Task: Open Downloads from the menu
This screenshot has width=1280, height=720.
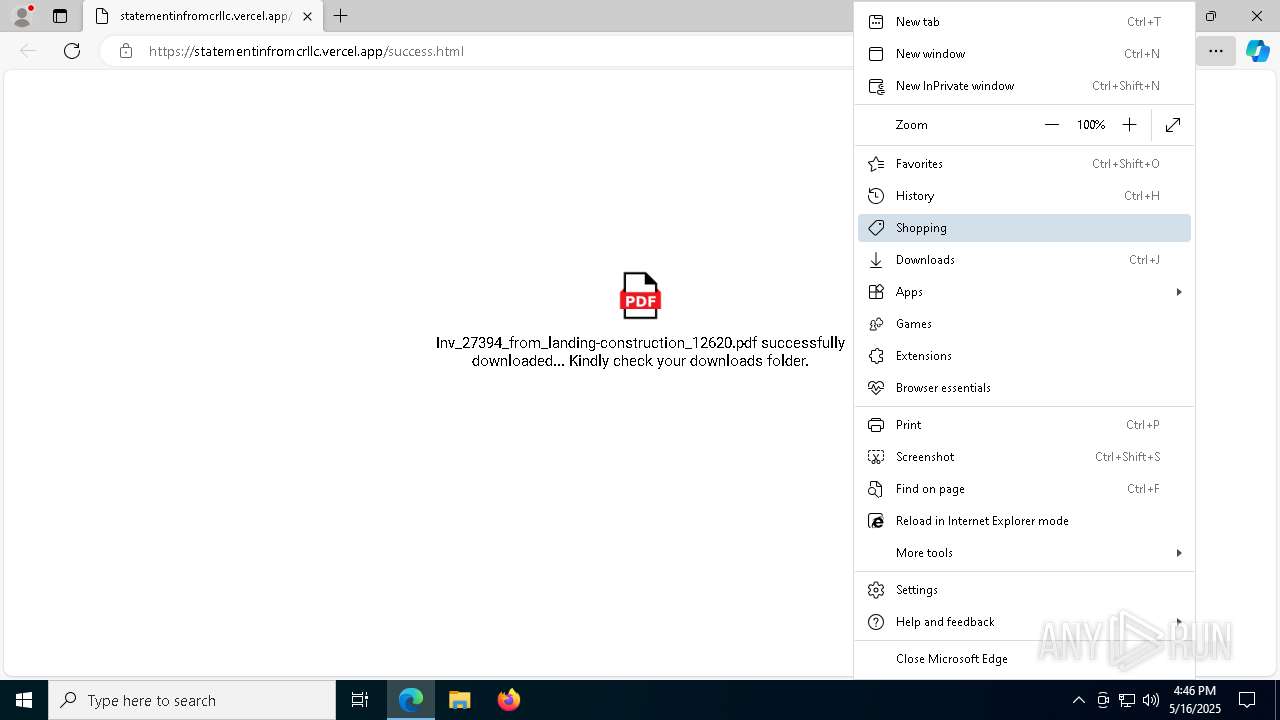Action: (x=1024, y=260)
